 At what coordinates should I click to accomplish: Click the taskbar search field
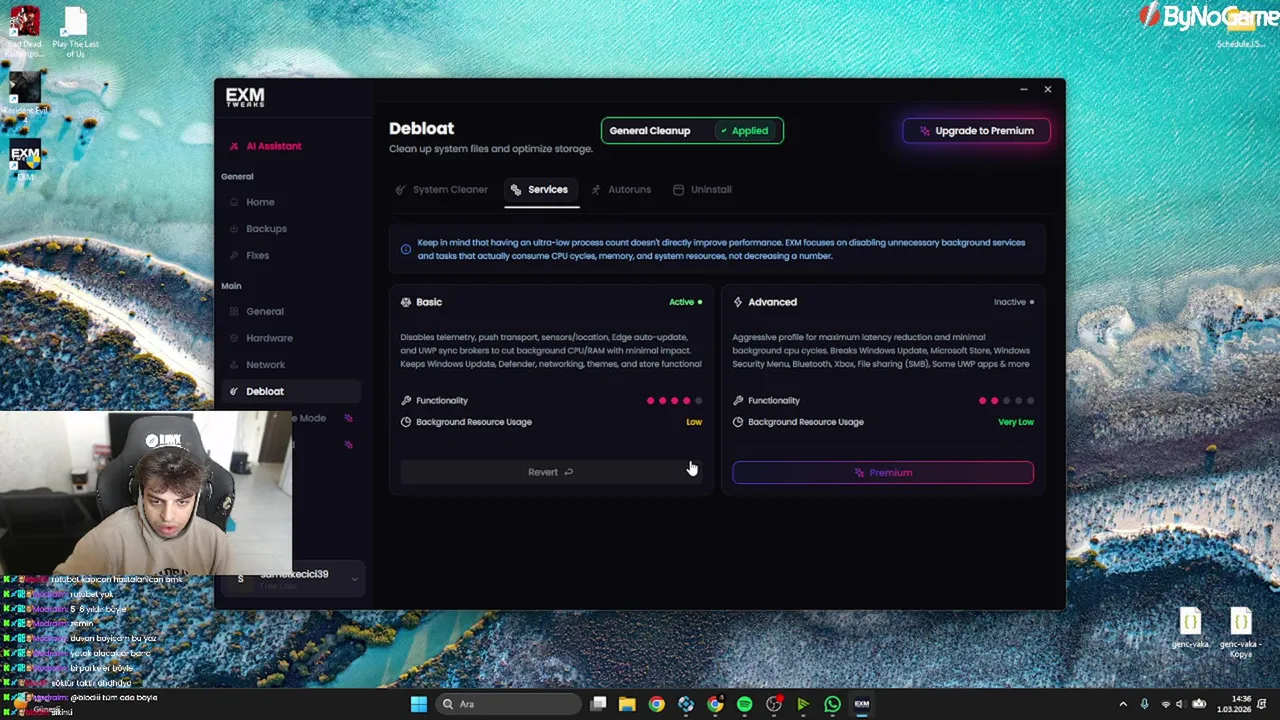coord(507,704)
